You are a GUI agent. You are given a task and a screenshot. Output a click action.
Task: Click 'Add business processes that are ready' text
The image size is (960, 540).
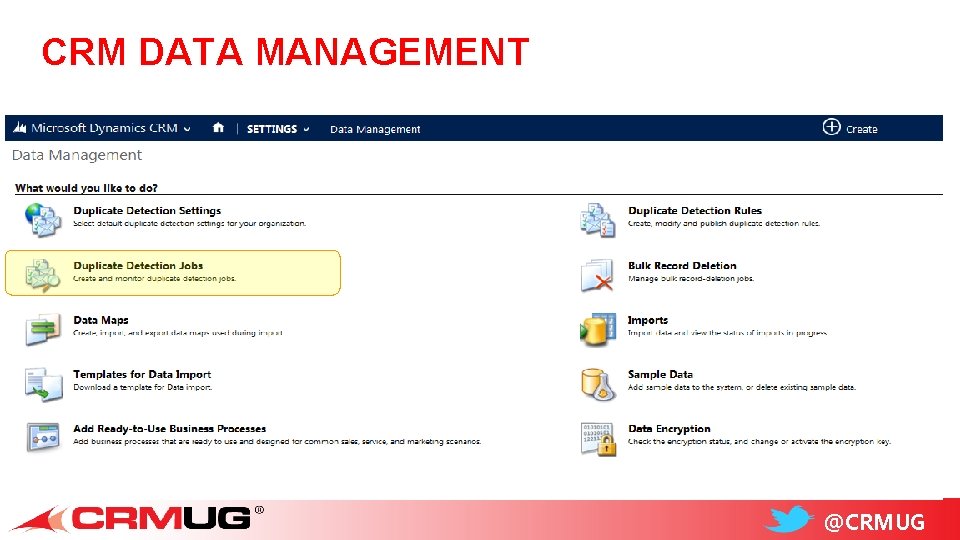(277, 441)
